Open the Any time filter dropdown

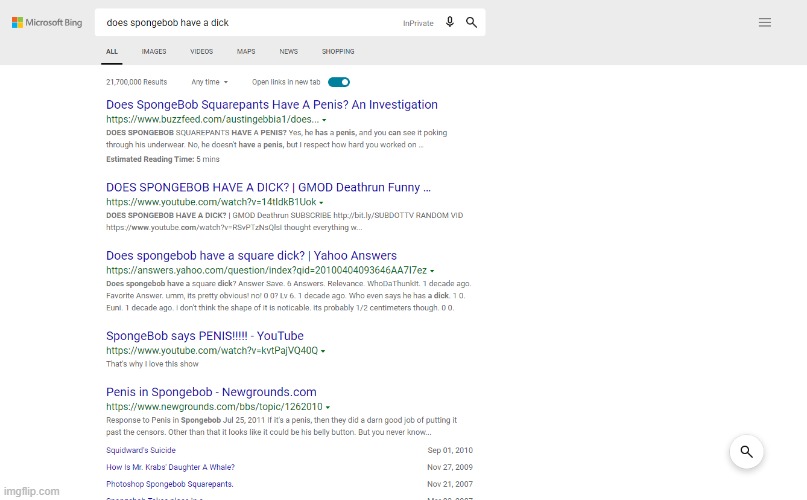point(209,82)
